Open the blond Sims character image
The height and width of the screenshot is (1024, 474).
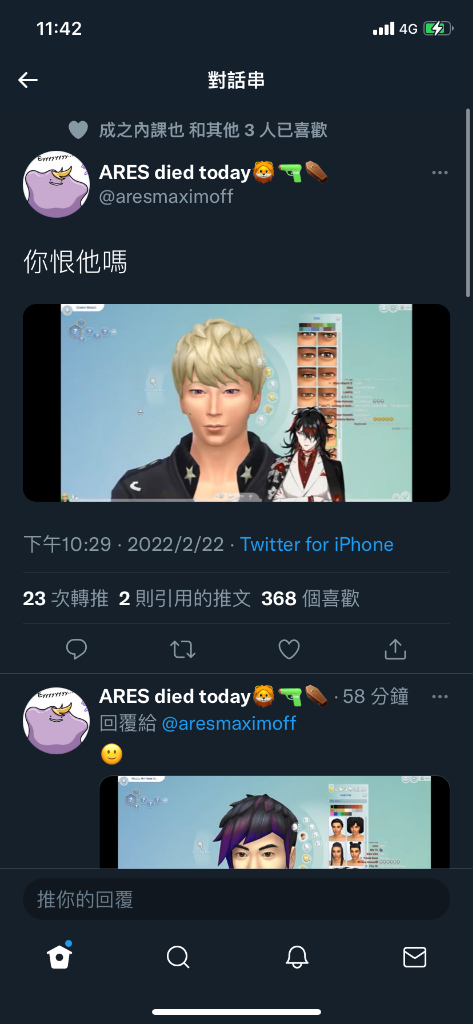coord(236,403)
